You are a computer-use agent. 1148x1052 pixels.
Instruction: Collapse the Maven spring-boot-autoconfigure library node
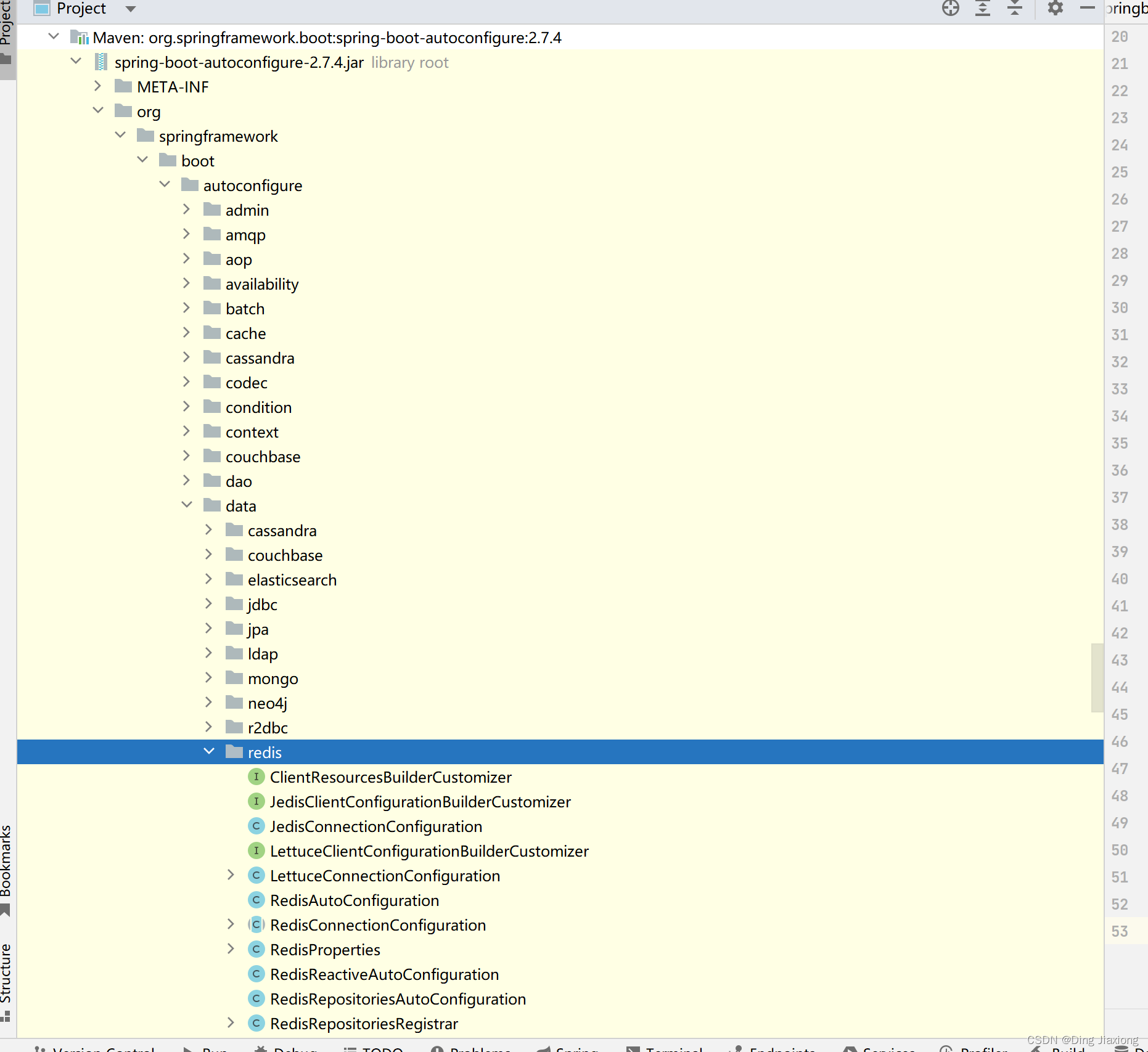tap(54, 37)
